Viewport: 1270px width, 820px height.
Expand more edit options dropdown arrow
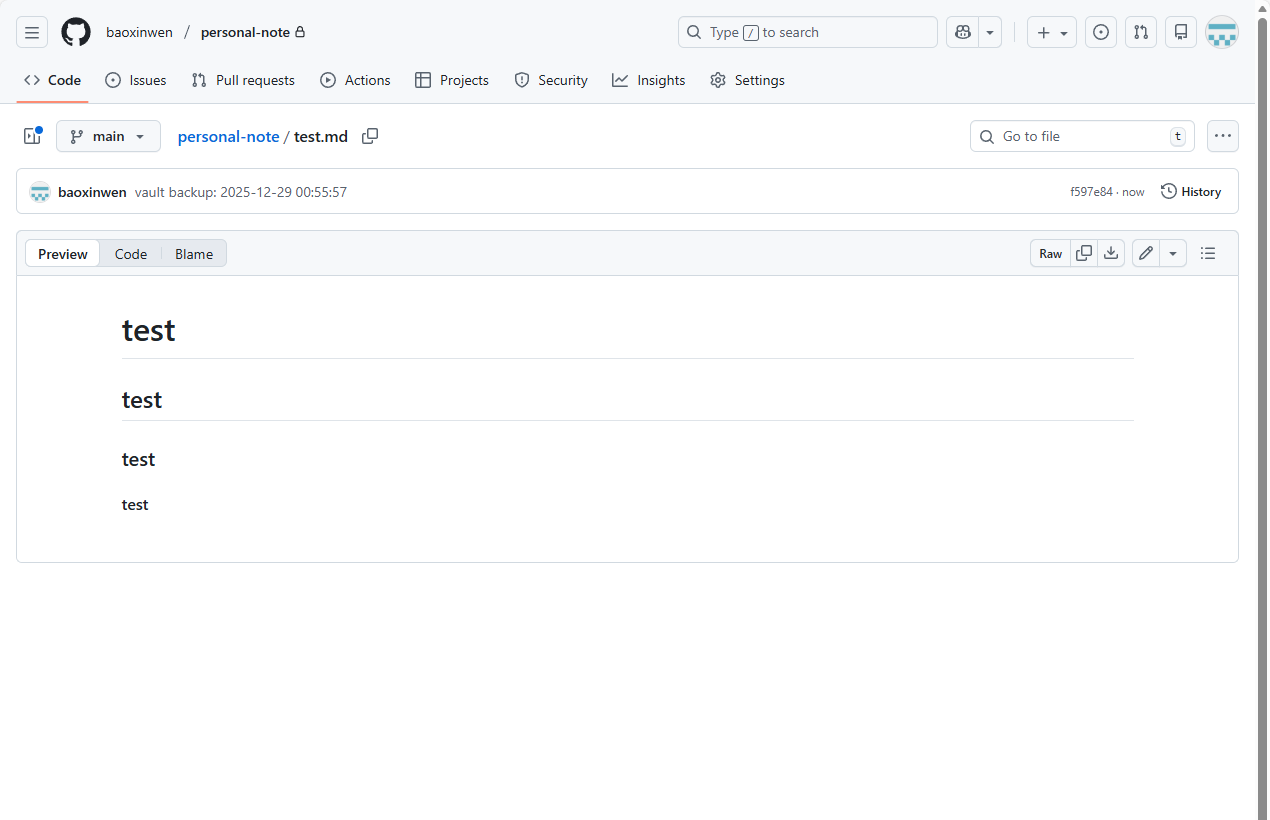click(x=1173, y=254)
